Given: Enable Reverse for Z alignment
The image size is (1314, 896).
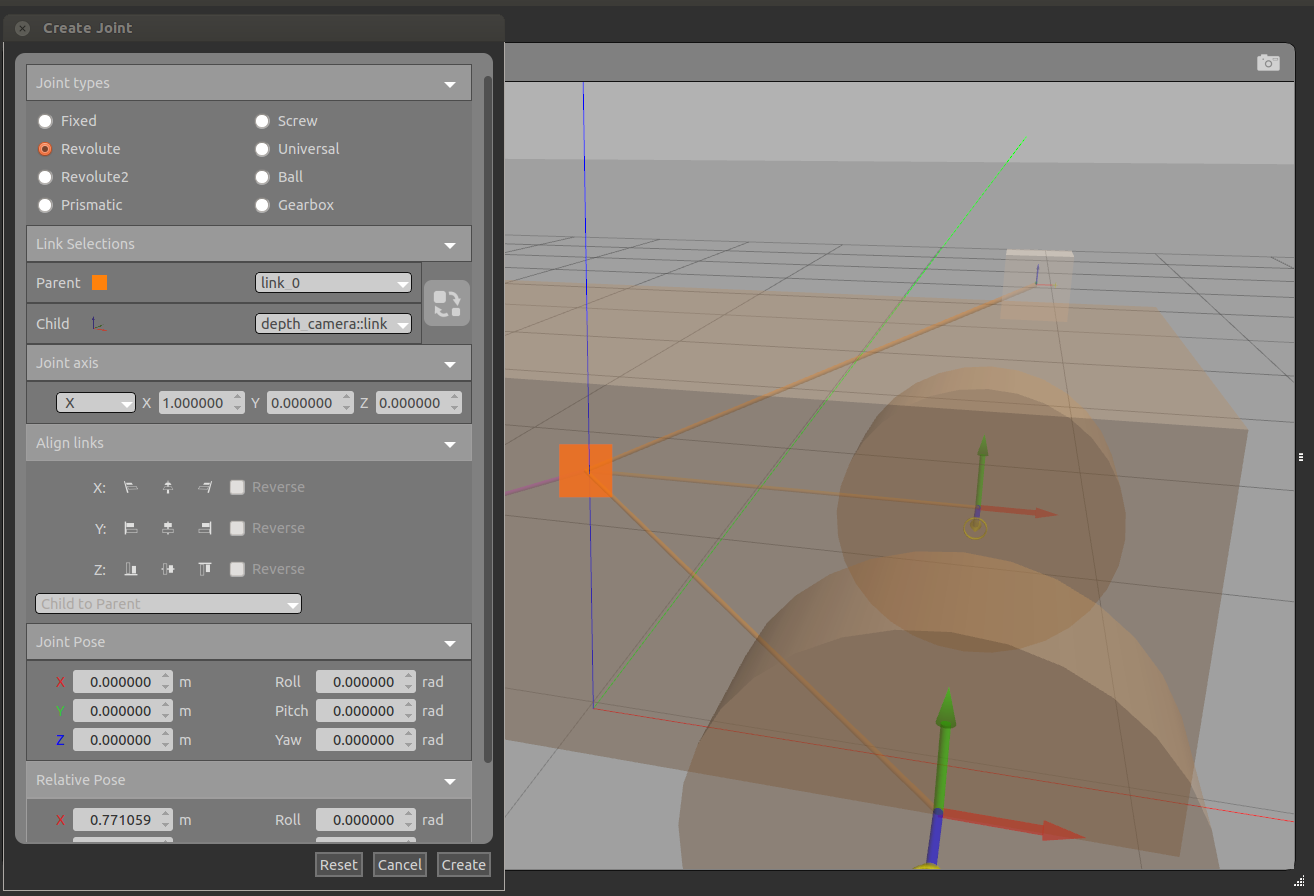Looking at the screenshot, I should pos(237,569).
